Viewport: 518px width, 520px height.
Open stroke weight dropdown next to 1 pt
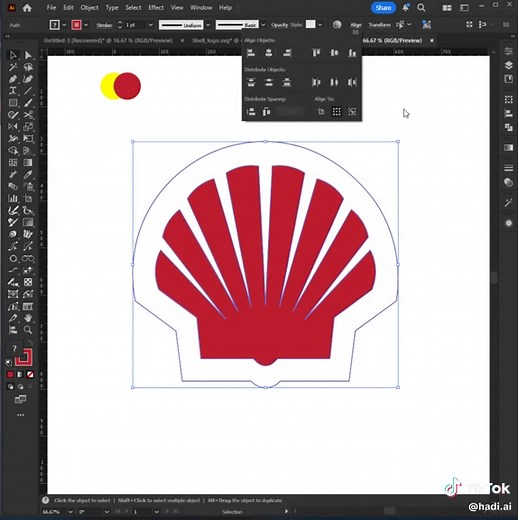151,25
